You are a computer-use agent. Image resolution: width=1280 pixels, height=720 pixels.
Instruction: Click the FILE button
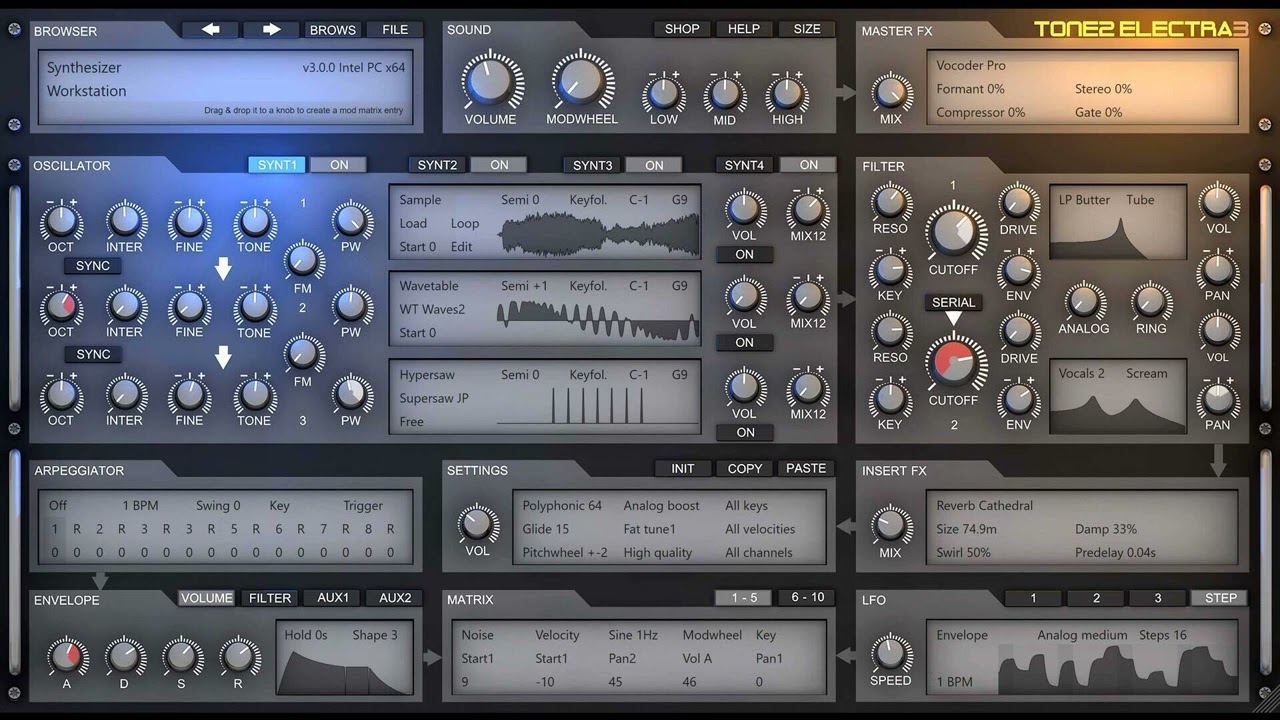pos(395,30)
